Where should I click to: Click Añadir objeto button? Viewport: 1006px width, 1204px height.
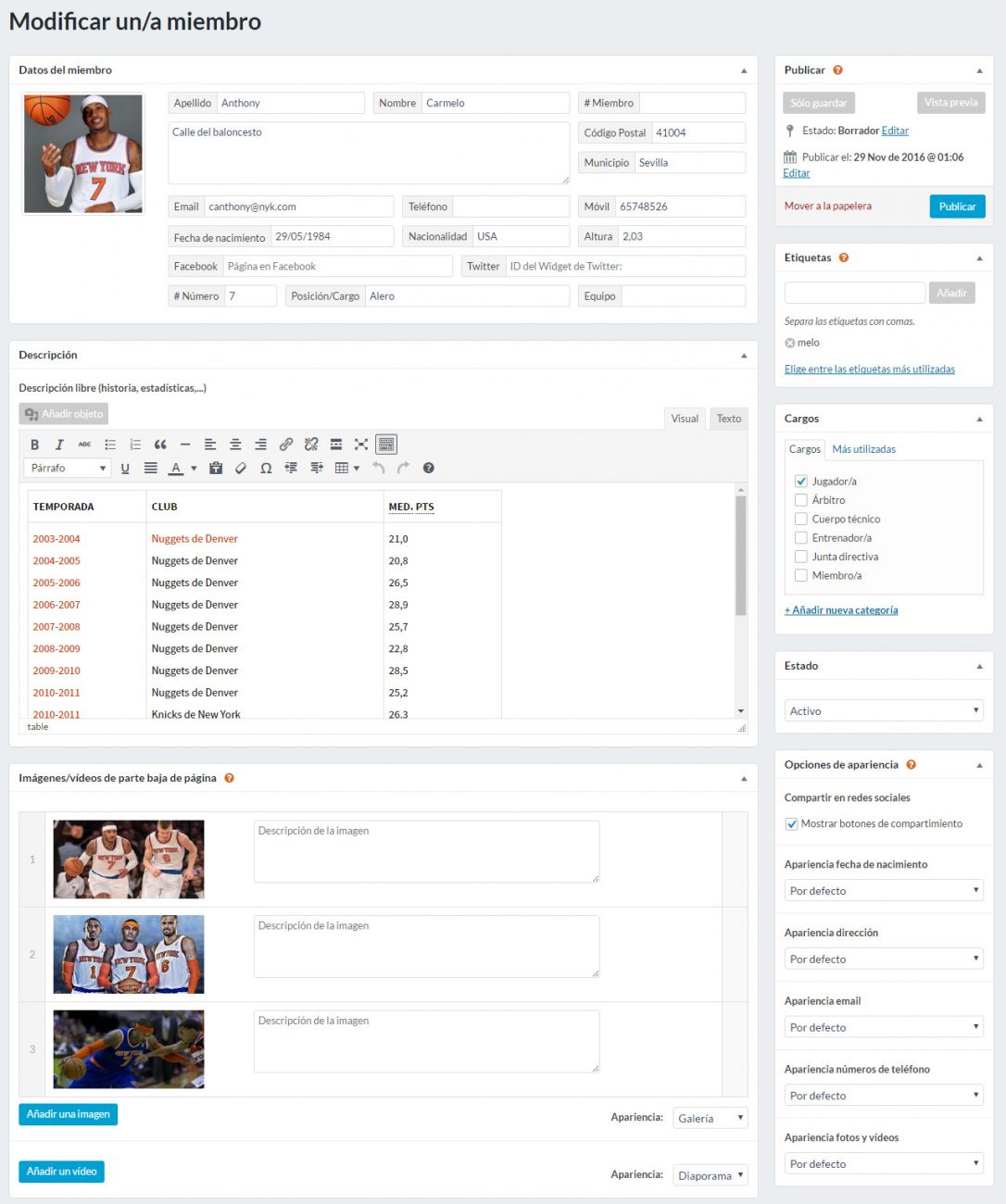(64, 414)
